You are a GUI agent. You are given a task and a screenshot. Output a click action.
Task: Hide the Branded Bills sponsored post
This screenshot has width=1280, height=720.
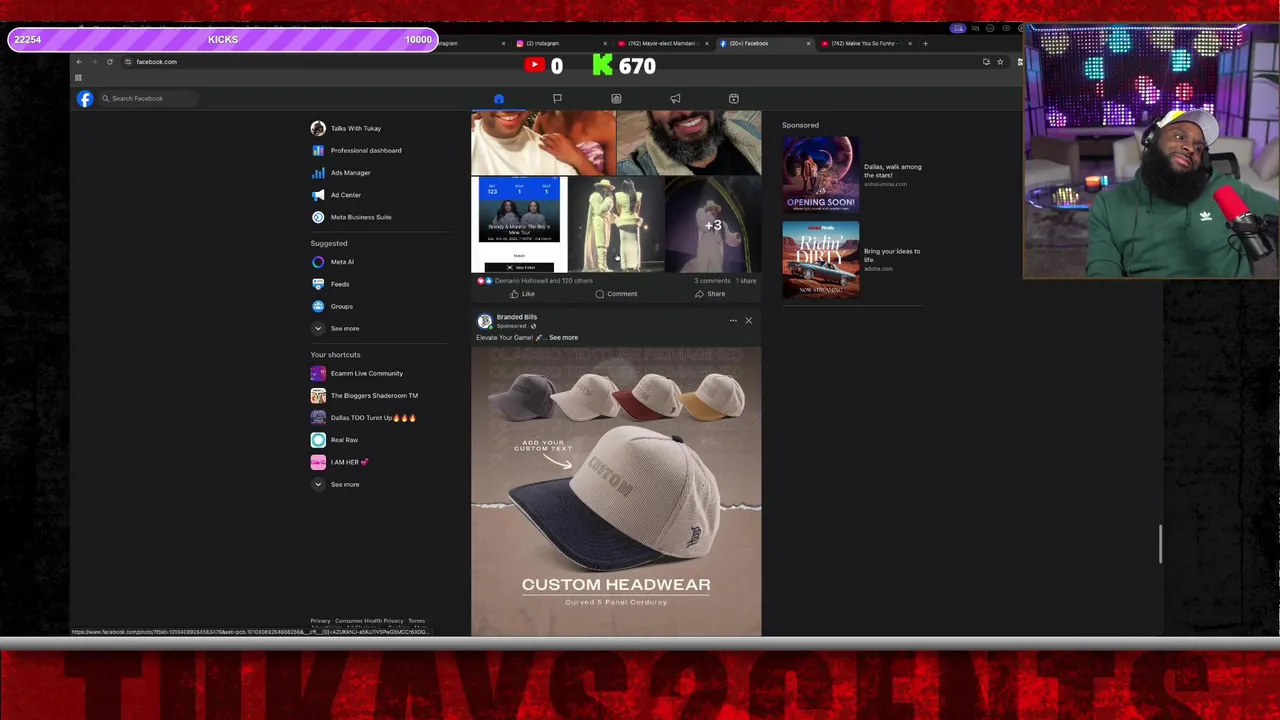click(748, 321)
